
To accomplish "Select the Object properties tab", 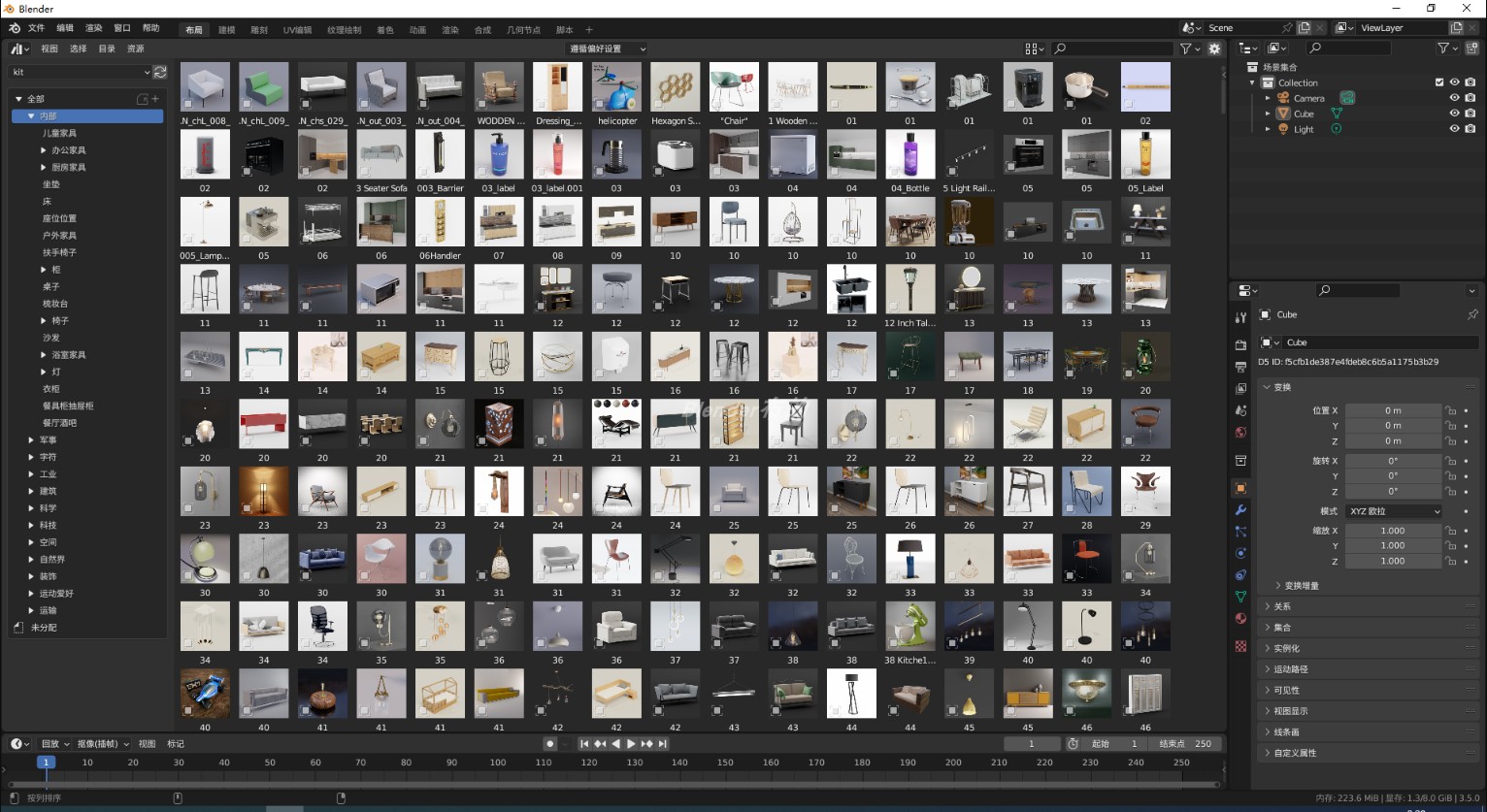I will pos(1240,488).
